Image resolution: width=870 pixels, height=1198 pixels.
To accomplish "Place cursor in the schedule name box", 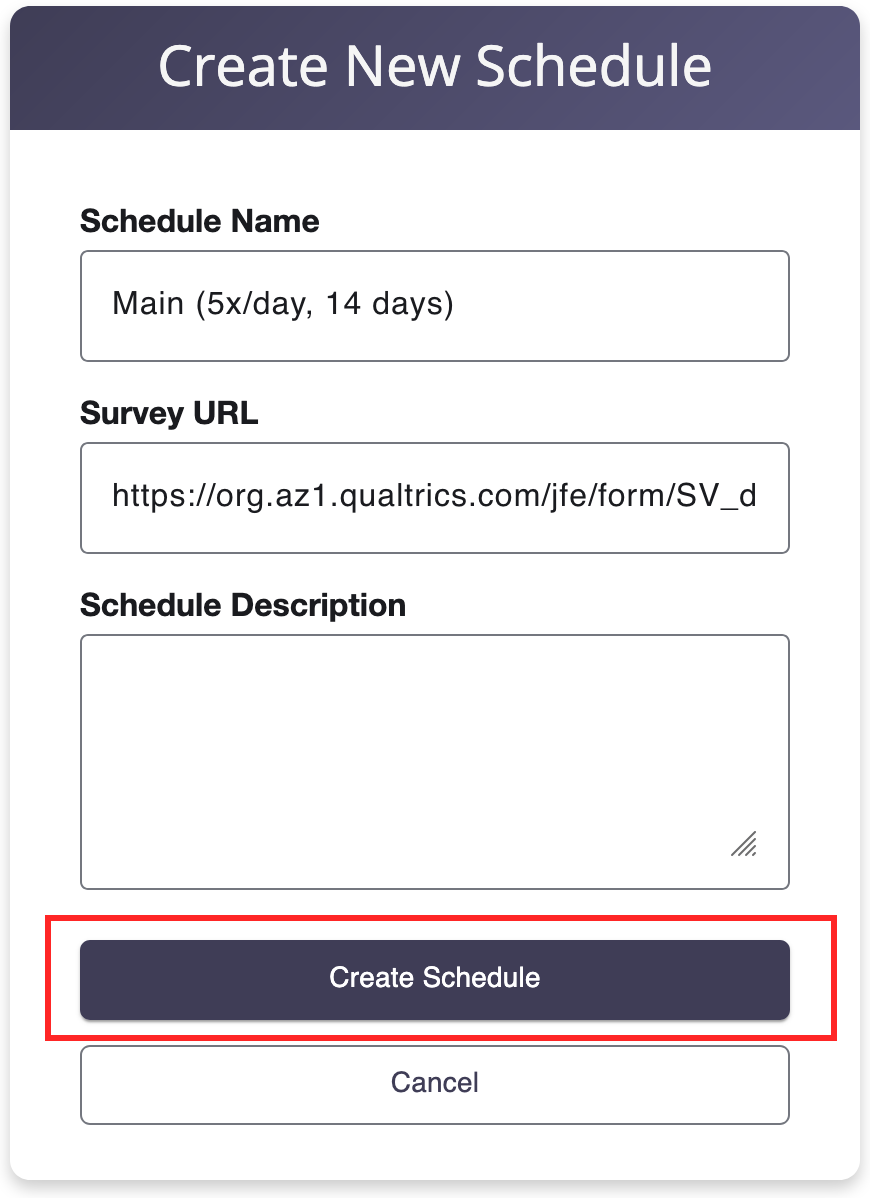I will (434, 305).
